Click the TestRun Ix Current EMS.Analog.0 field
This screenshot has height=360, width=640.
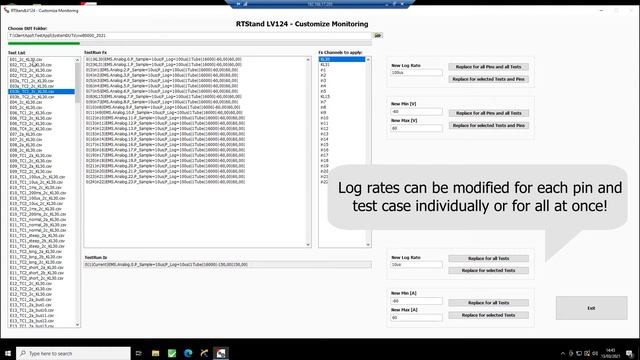228,264
